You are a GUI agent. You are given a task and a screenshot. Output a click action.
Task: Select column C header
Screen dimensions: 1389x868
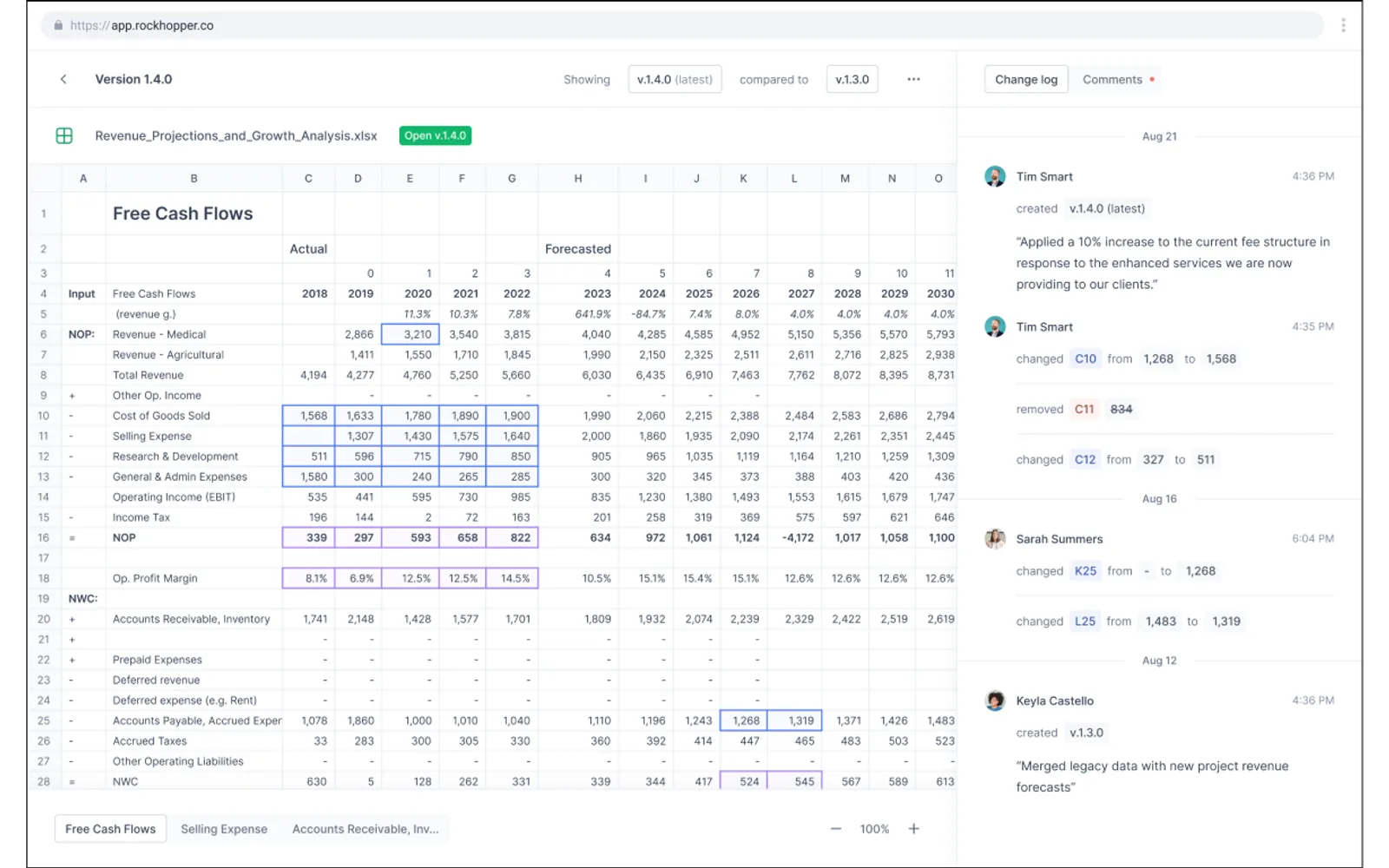(308, 178)
